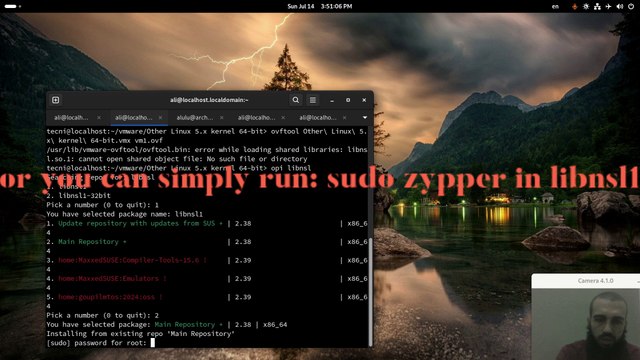The image size is (640, 360).
Task: Click the ovftool.bin error message line
Action: coord(207,150)
